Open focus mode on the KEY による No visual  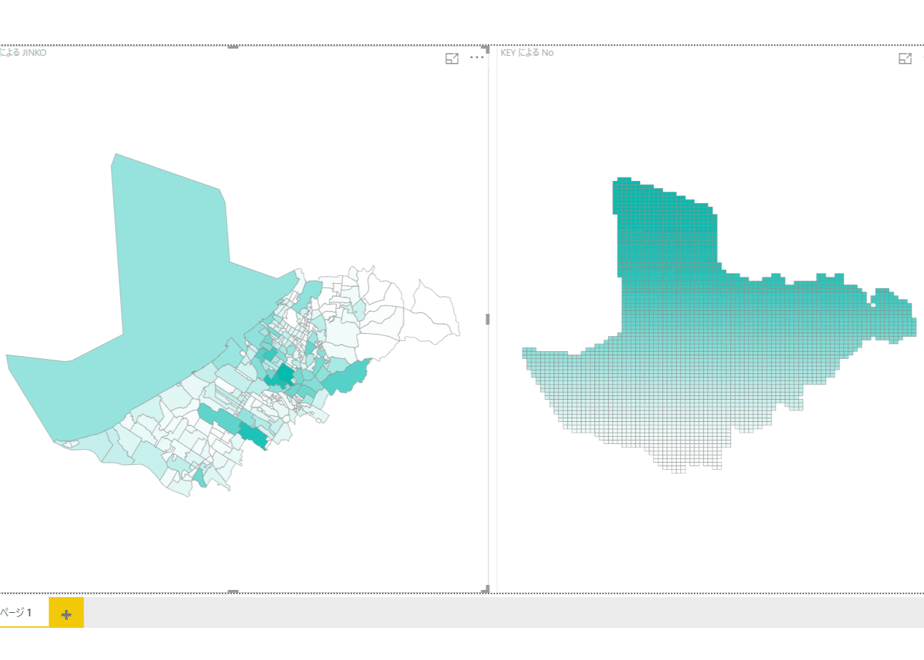pyautogui.click(x=905, y=58)
